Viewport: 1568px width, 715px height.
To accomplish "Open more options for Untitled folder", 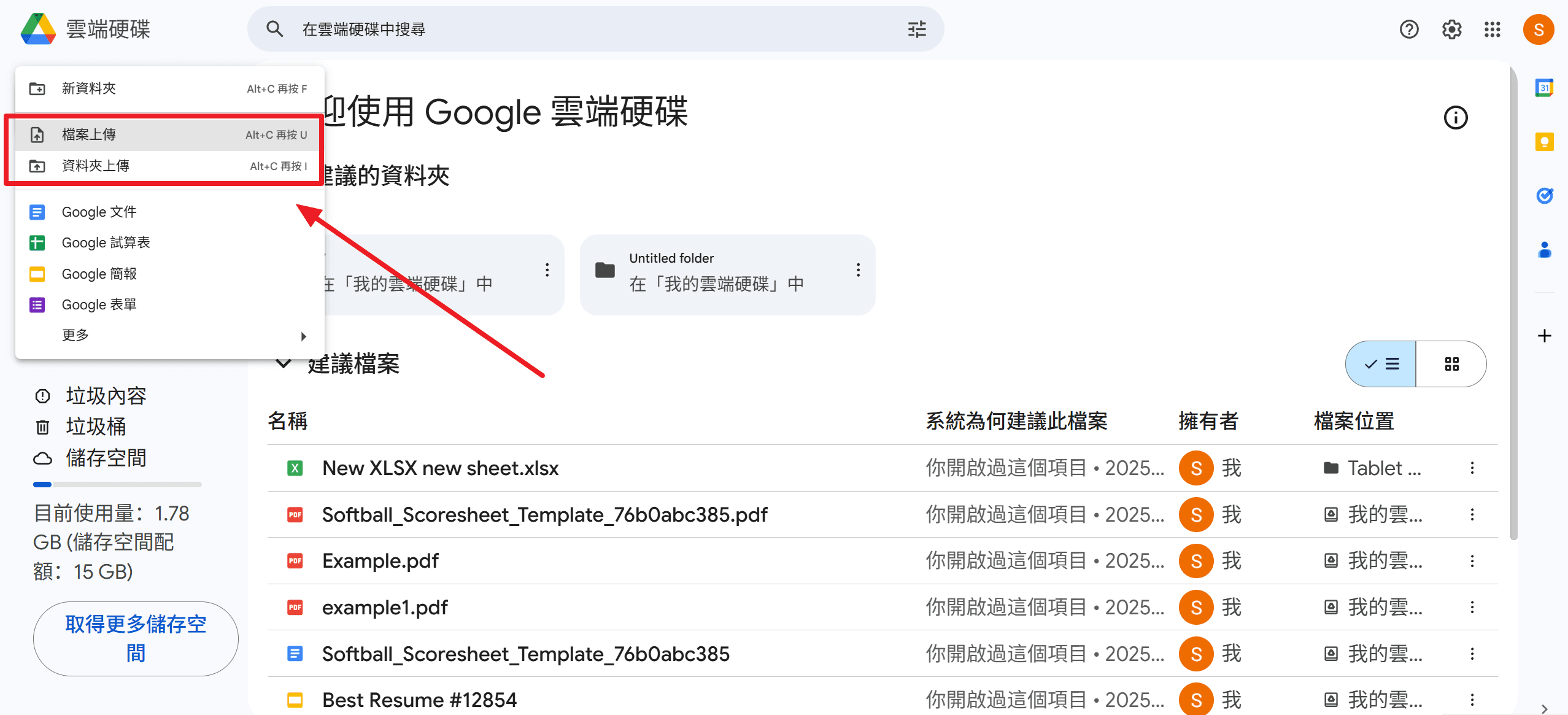I will click(858, 270).
